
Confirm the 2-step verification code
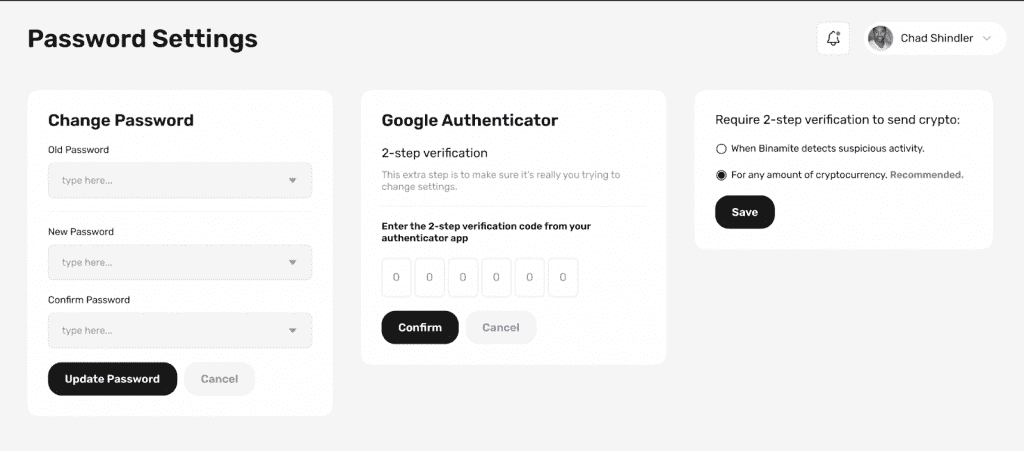point(420,328)
